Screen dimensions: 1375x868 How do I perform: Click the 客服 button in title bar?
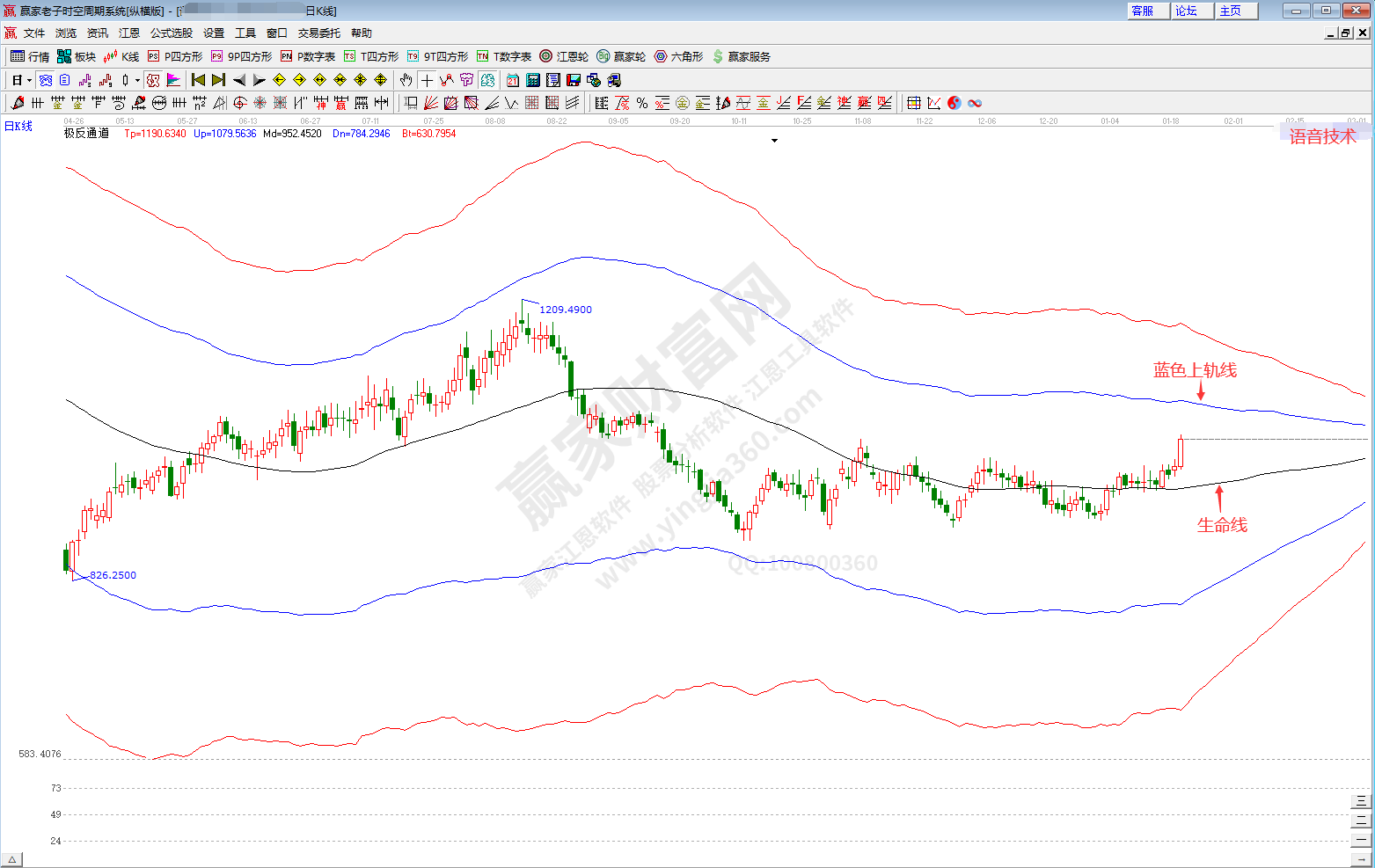tap(1143, 11)
